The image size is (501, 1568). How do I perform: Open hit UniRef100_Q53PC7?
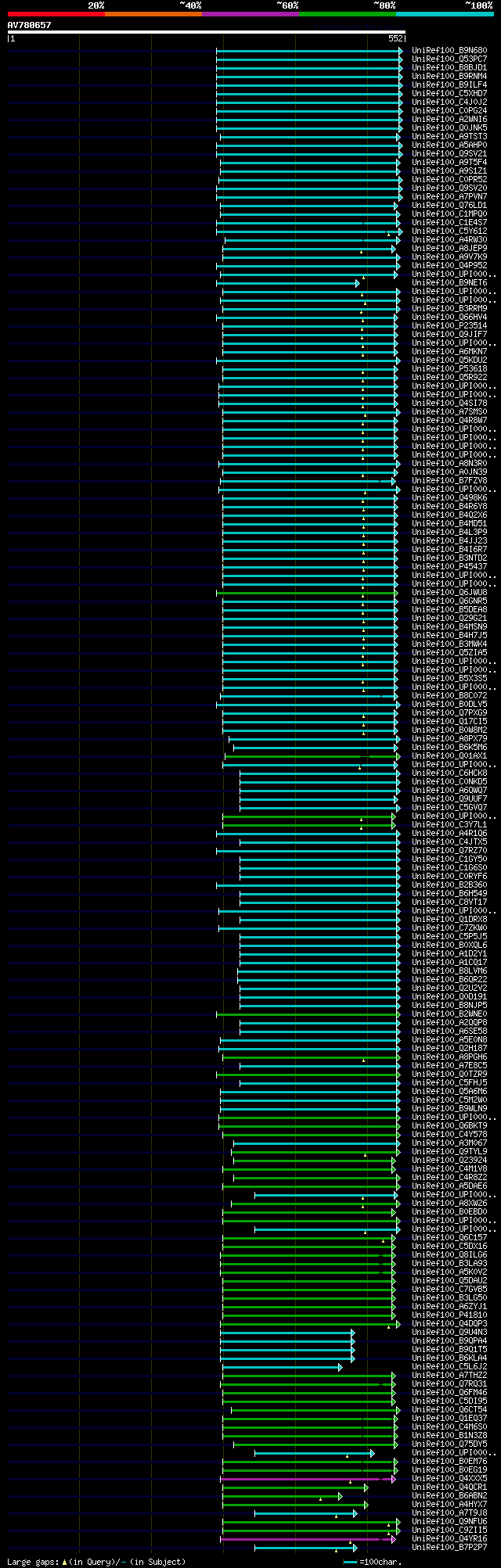click(449, 59)
